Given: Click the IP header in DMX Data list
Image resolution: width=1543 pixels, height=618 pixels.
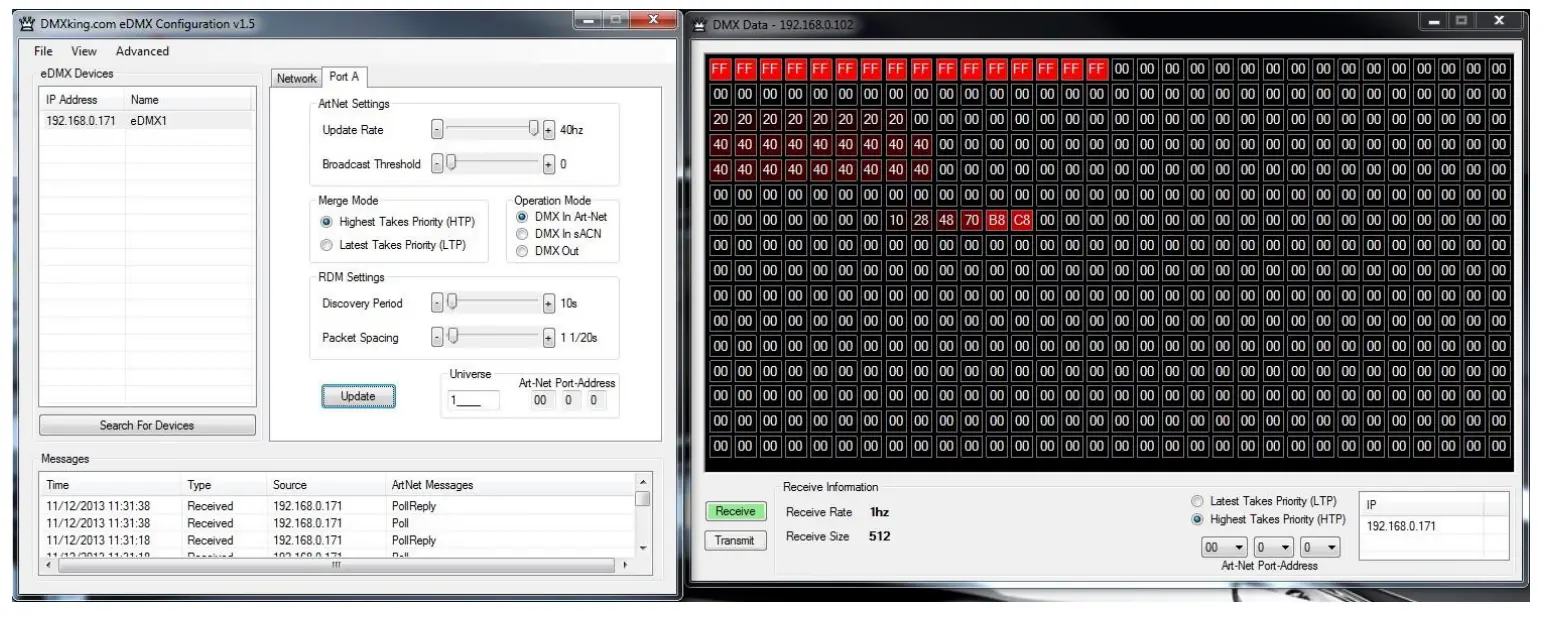Looking at the screenshot, I should coord(1422,505).
